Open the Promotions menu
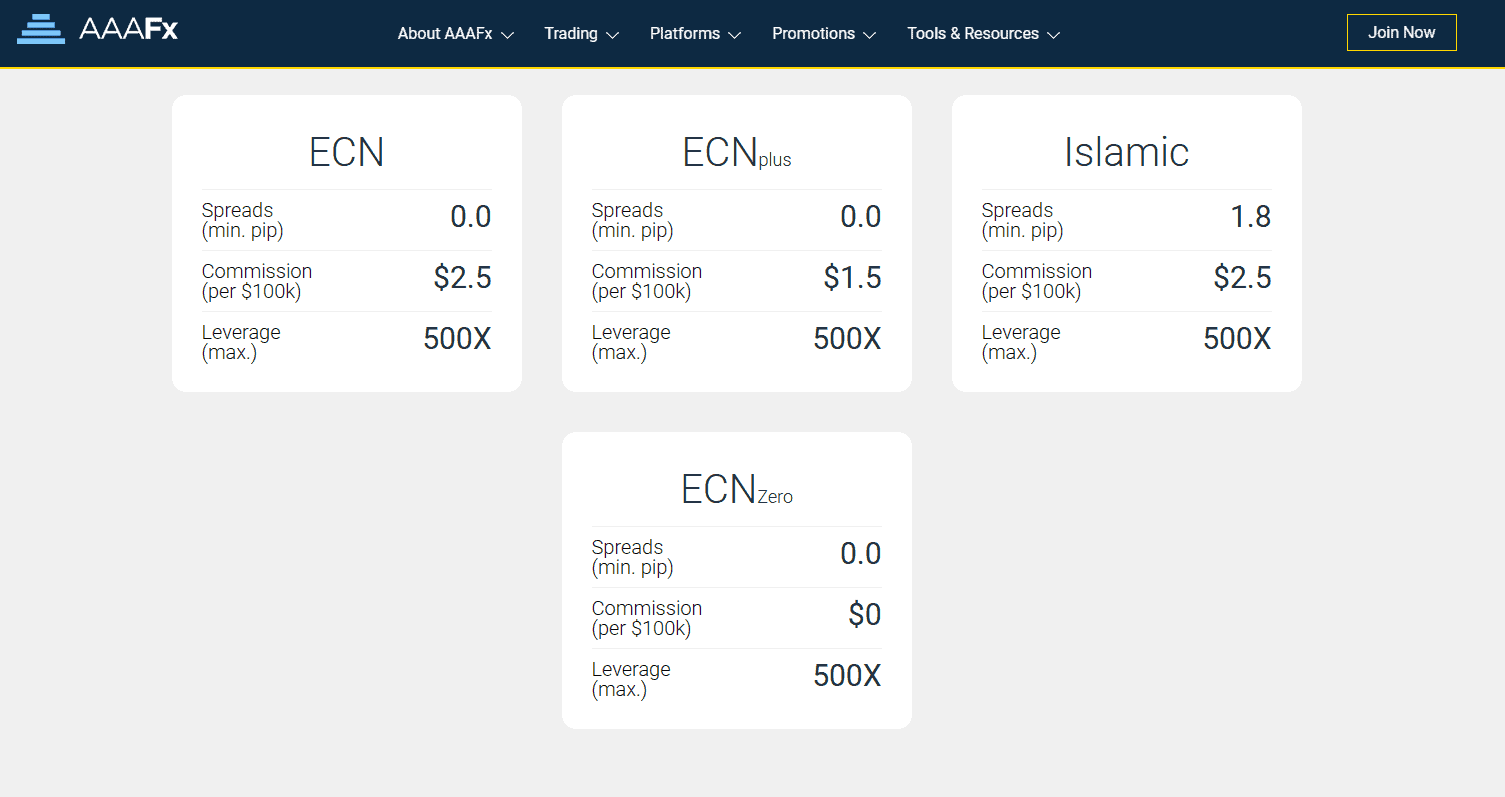This screenshot has height=797, width=1505. pos(813,34)
